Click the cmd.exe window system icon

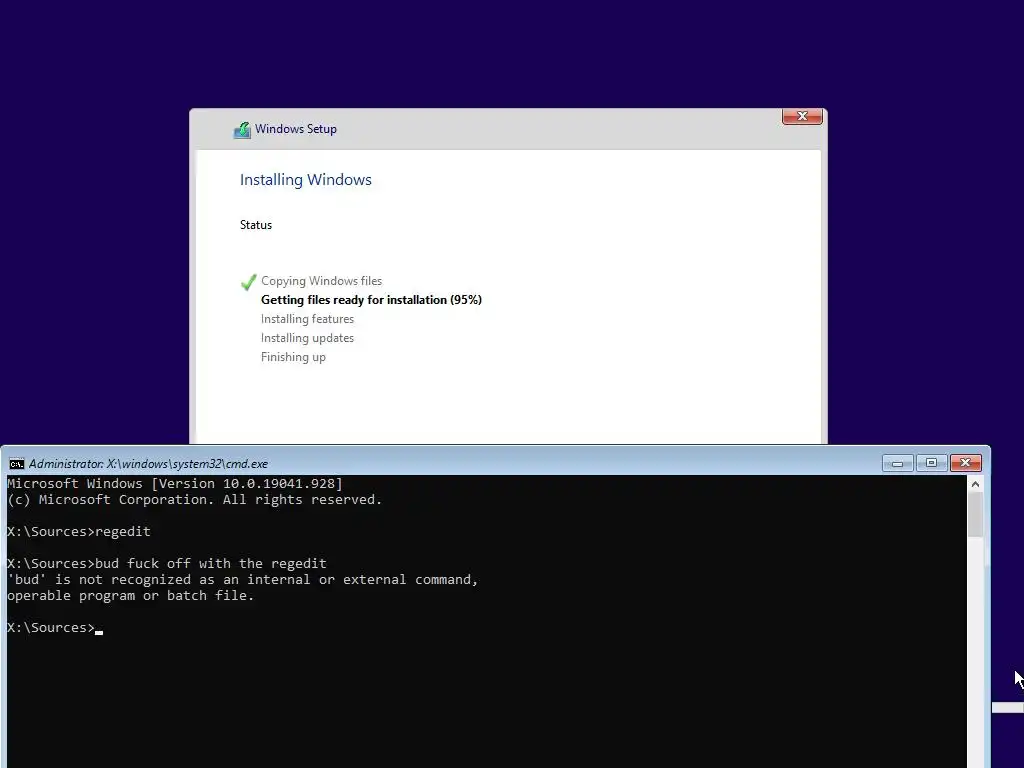[16, 464]
